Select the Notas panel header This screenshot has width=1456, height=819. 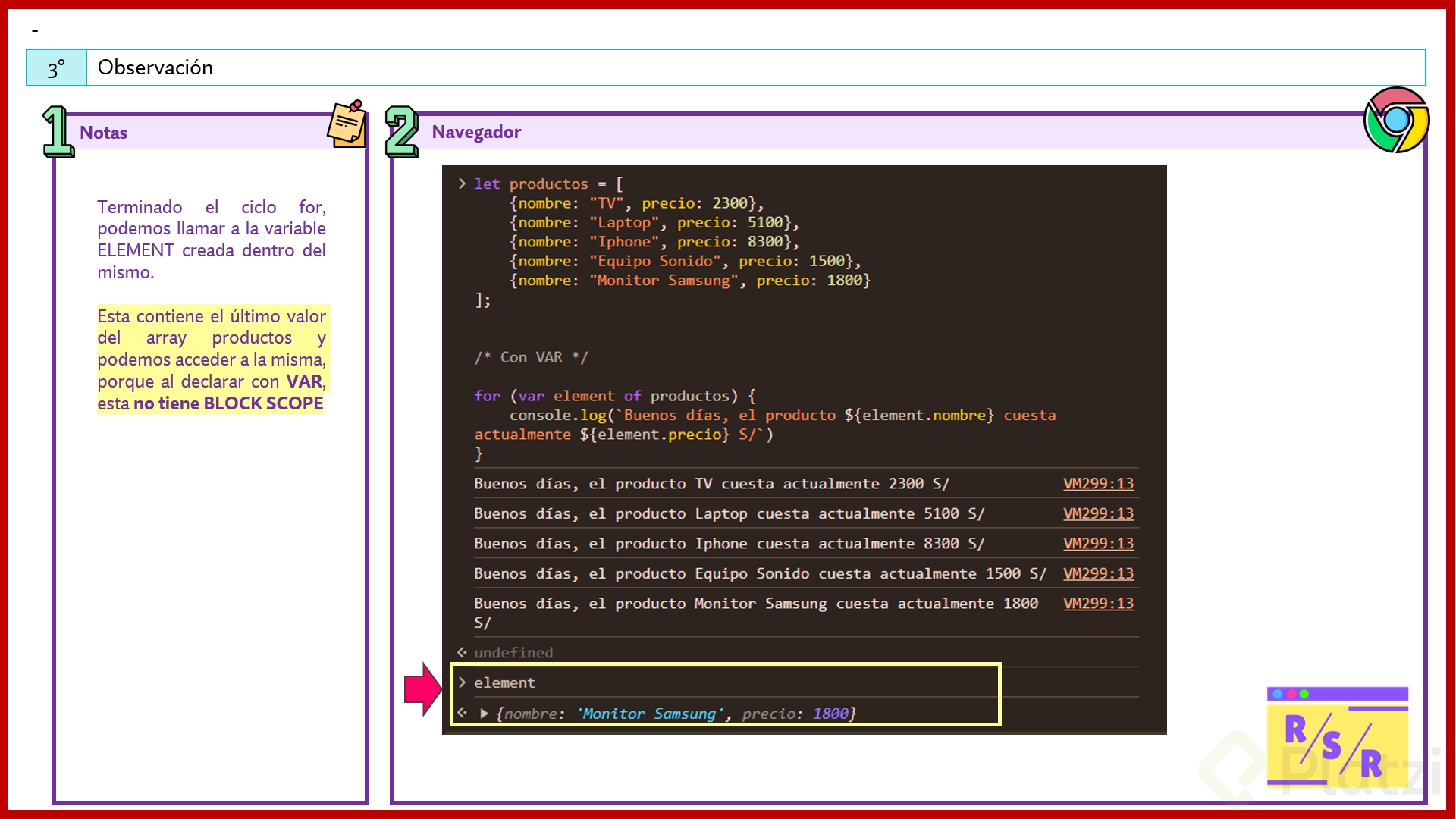[x=104, y=133]
